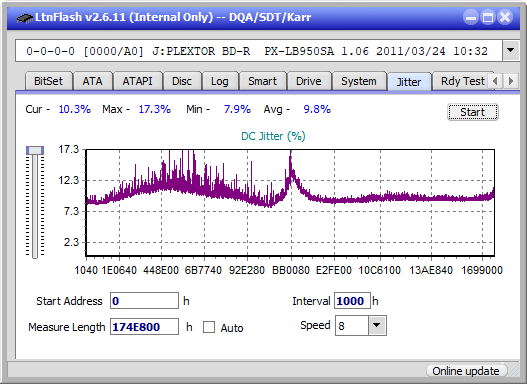Expand the Speed dropdown

[377, 326]
